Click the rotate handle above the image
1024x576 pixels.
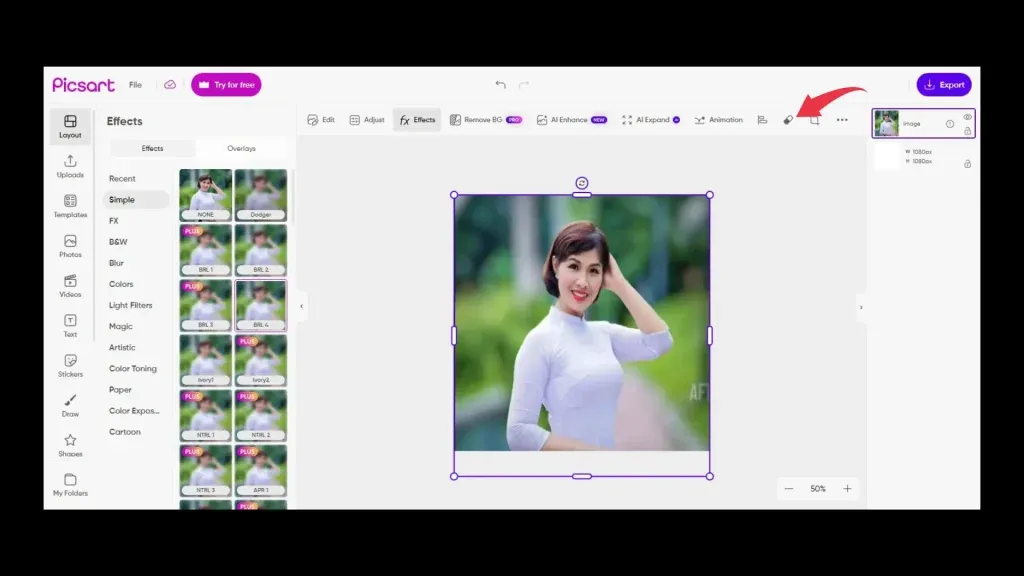tap(582, 183)
